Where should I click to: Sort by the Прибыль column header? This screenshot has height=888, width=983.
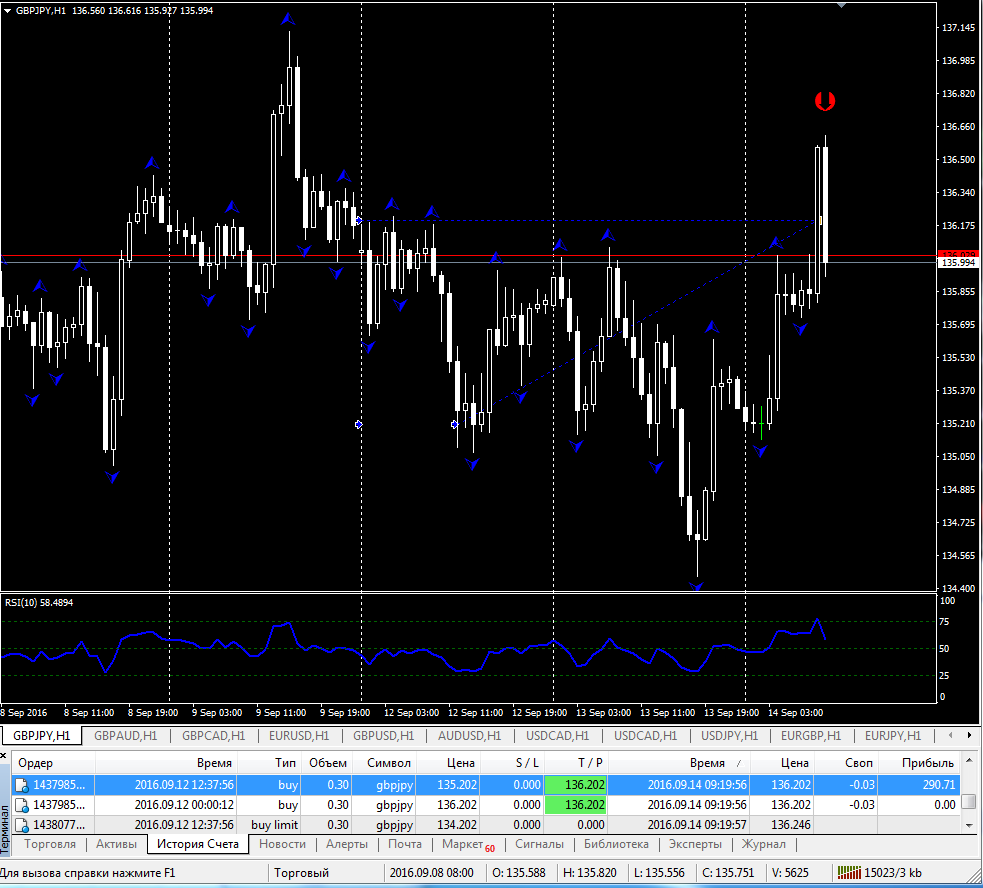[x=918, y=763]
